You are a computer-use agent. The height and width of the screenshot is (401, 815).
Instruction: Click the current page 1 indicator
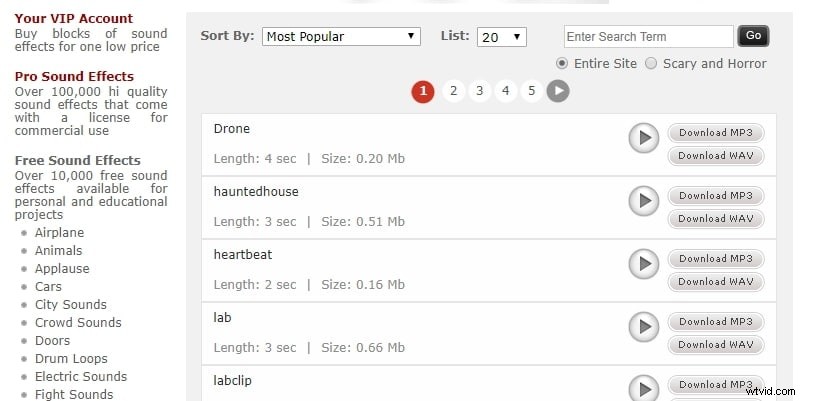(x=423, y=92)
